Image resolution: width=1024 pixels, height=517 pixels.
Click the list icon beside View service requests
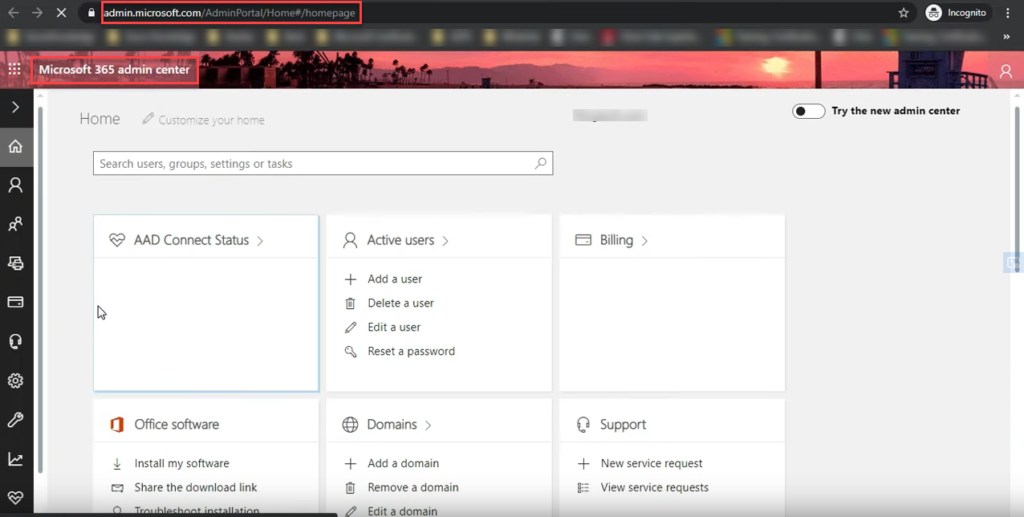[584, 488]
